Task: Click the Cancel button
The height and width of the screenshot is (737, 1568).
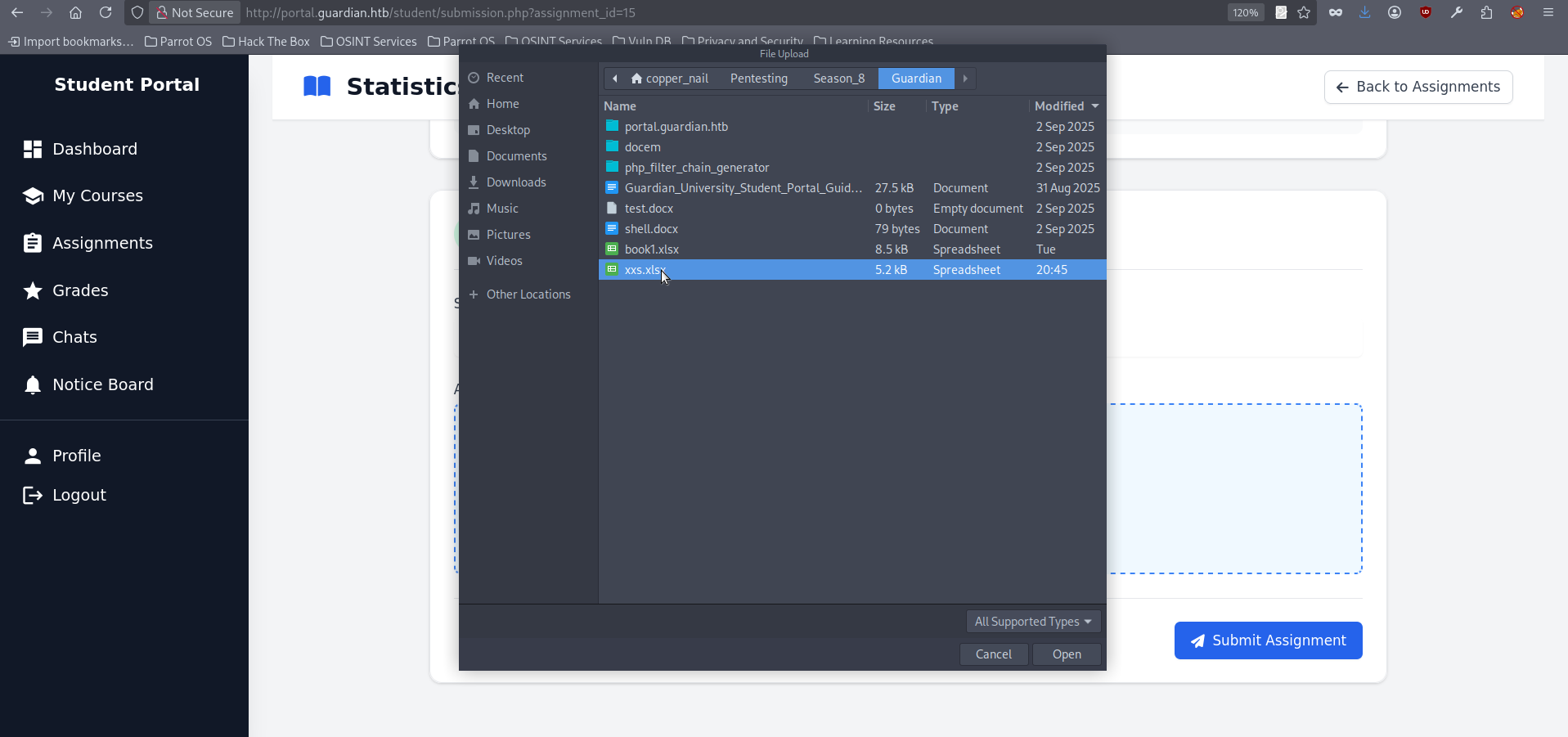Action: point(993,654)
